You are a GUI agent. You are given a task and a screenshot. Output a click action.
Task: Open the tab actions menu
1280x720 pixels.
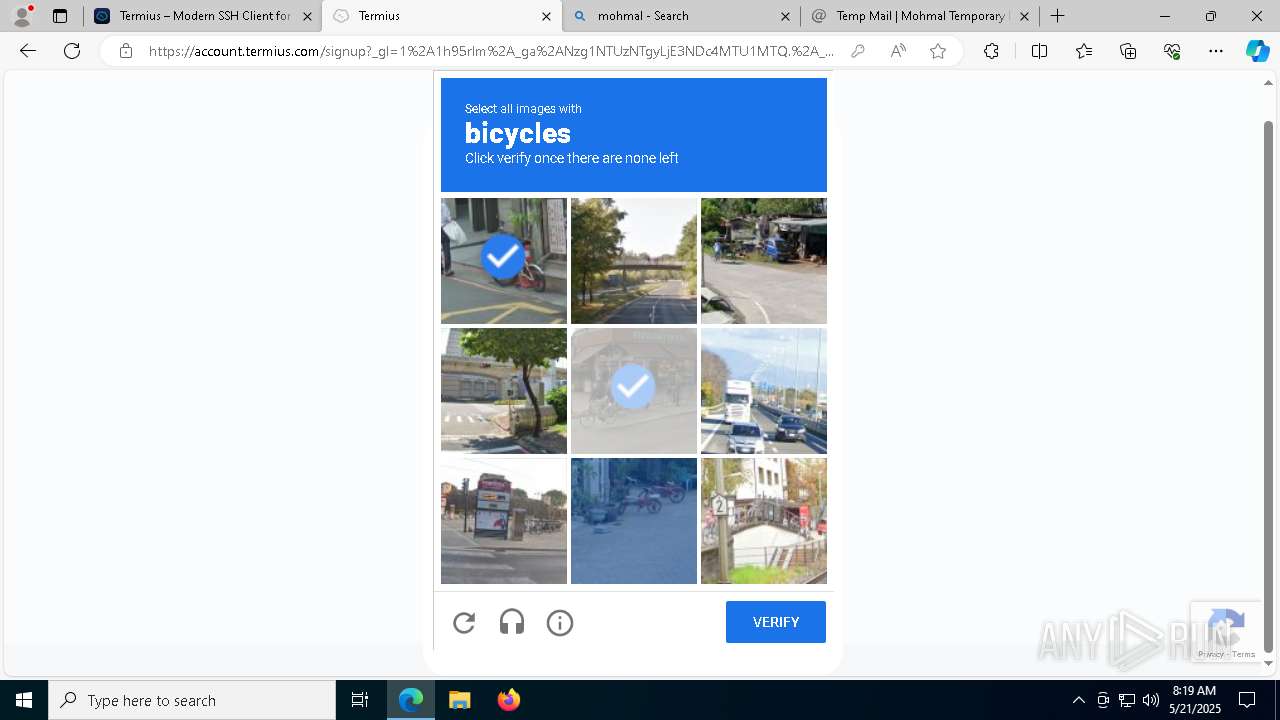pos(60,16)
